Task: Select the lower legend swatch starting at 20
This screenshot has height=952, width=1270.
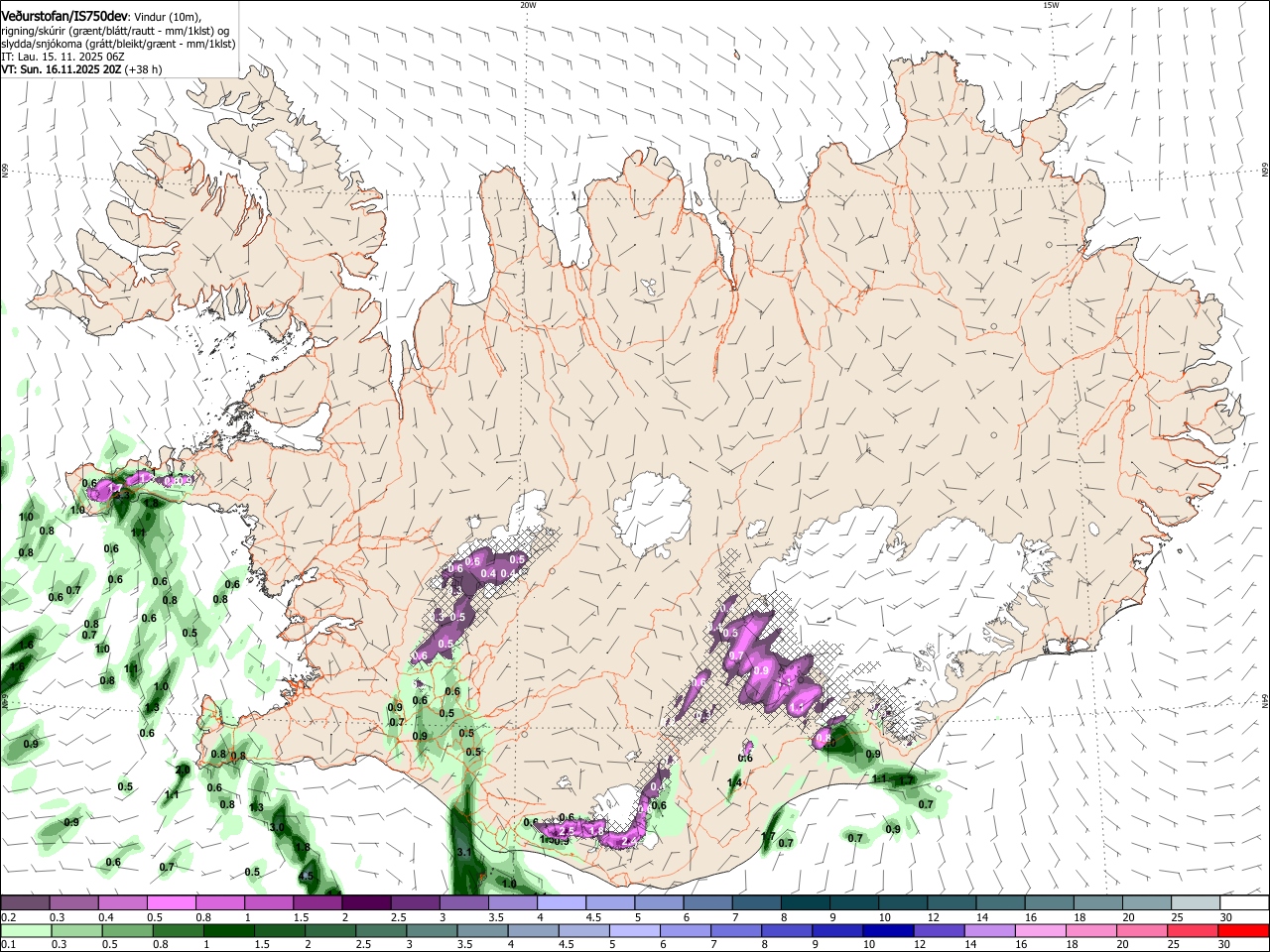Action: [1142, 930]
